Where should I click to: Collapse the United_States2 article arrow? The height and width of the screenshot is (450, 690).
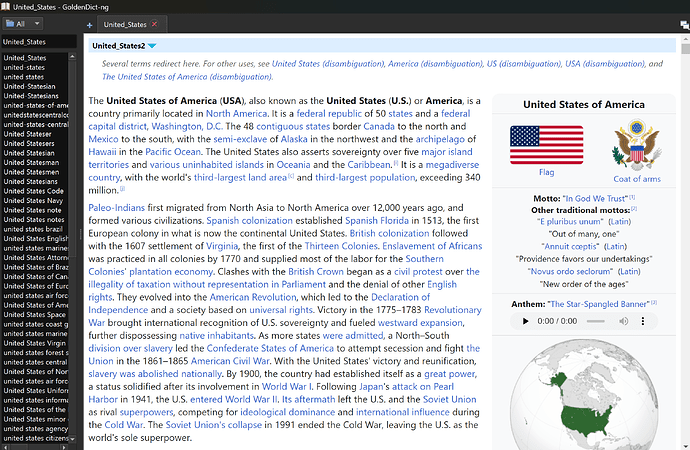tap(152, 46)
